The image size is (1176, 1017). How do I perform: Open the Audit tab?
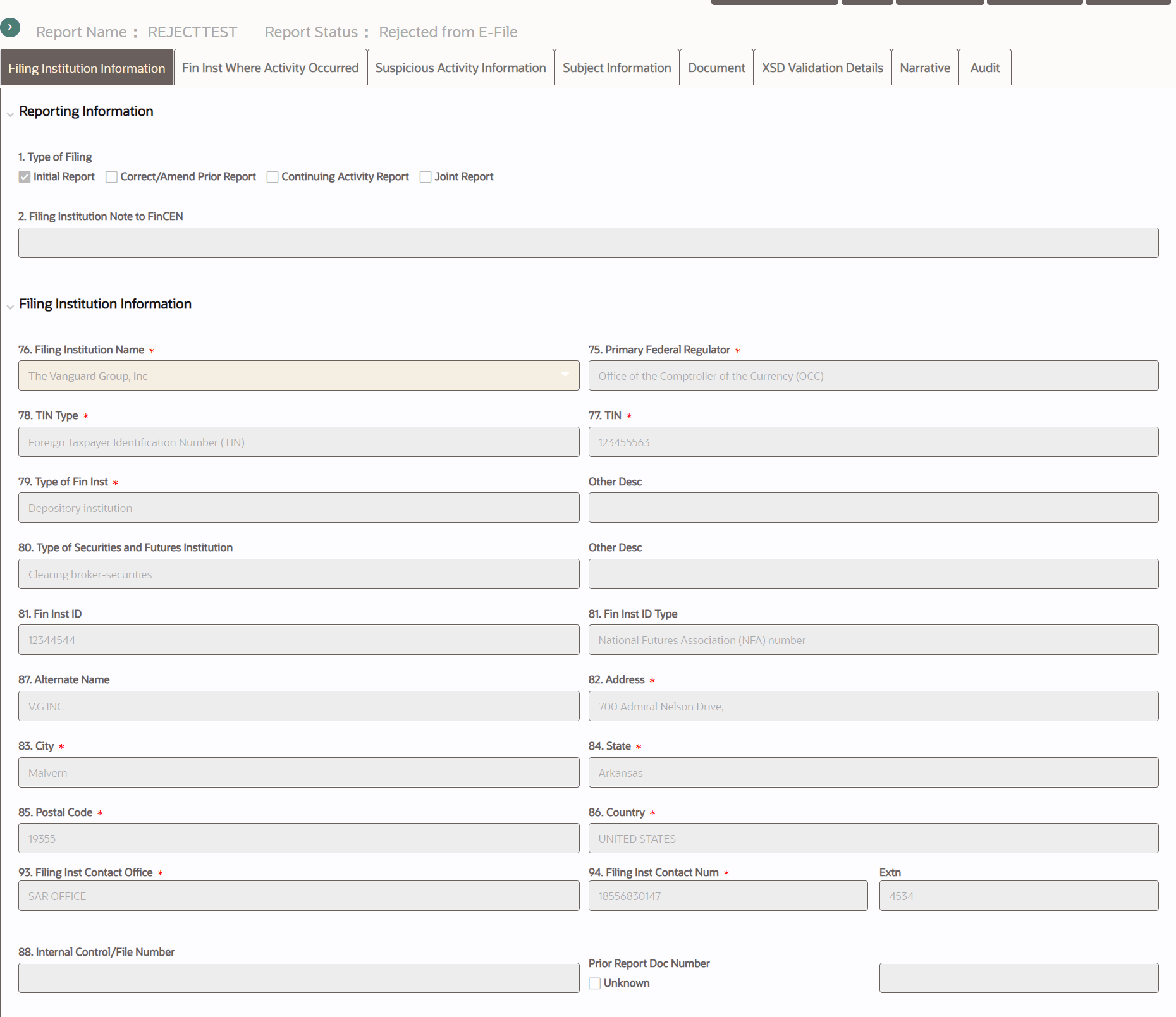(x=985, y=68)
